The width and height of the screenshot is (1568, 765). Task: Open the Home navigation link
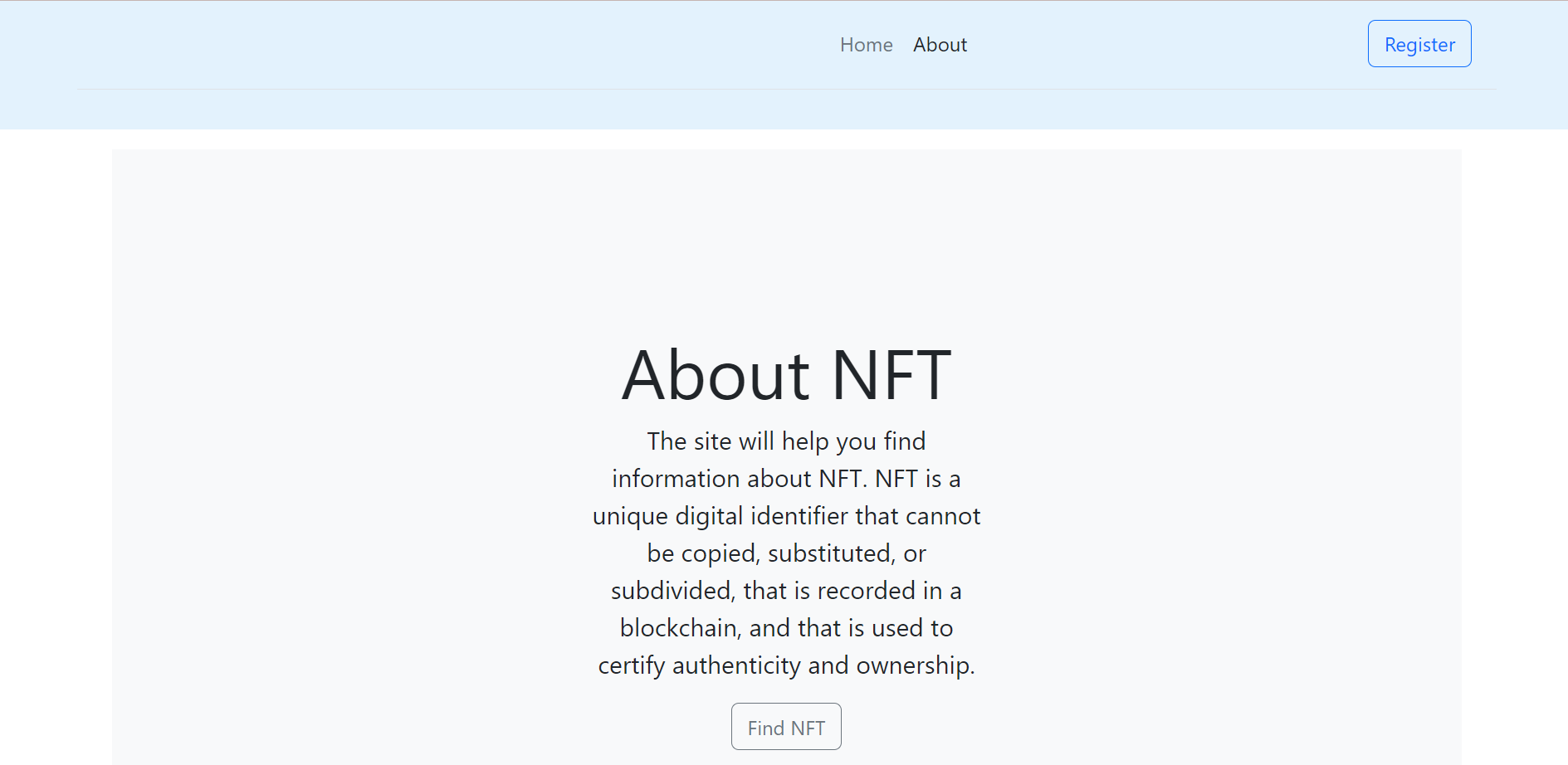(x=866, y=45)
